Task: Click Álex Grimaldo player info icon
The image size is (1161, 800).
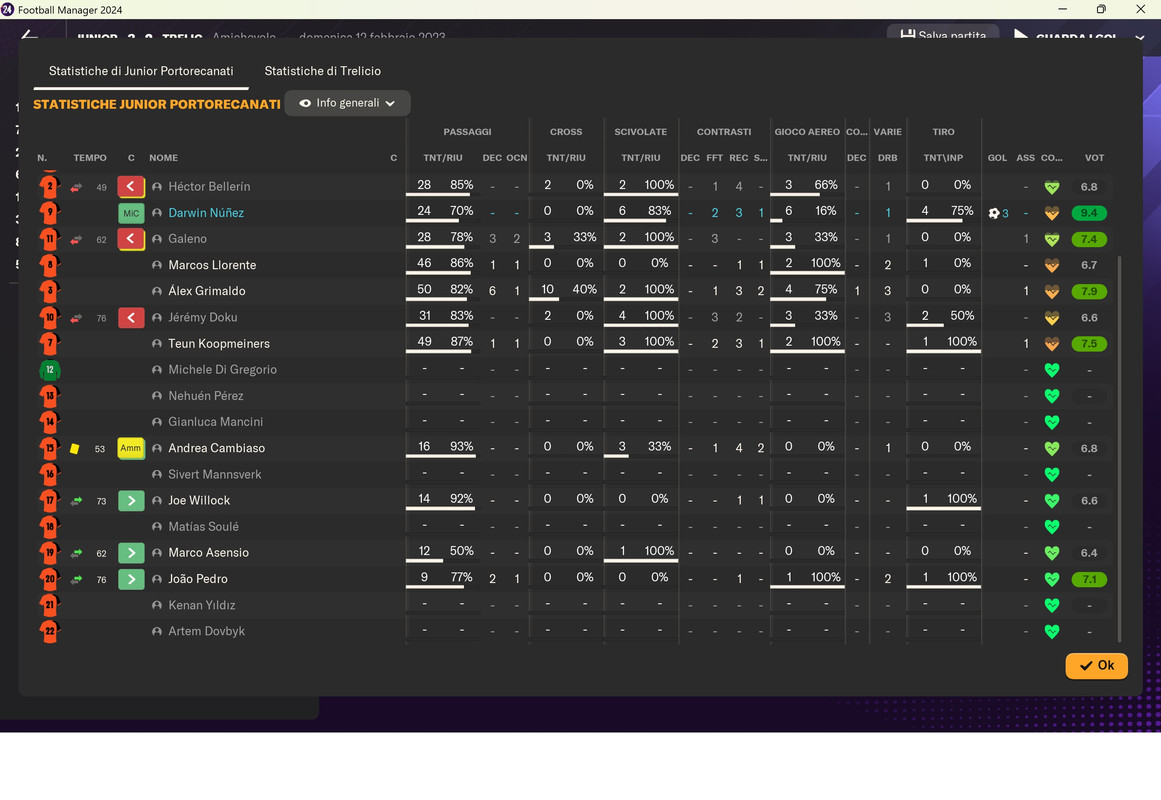Action: [157, 291]
